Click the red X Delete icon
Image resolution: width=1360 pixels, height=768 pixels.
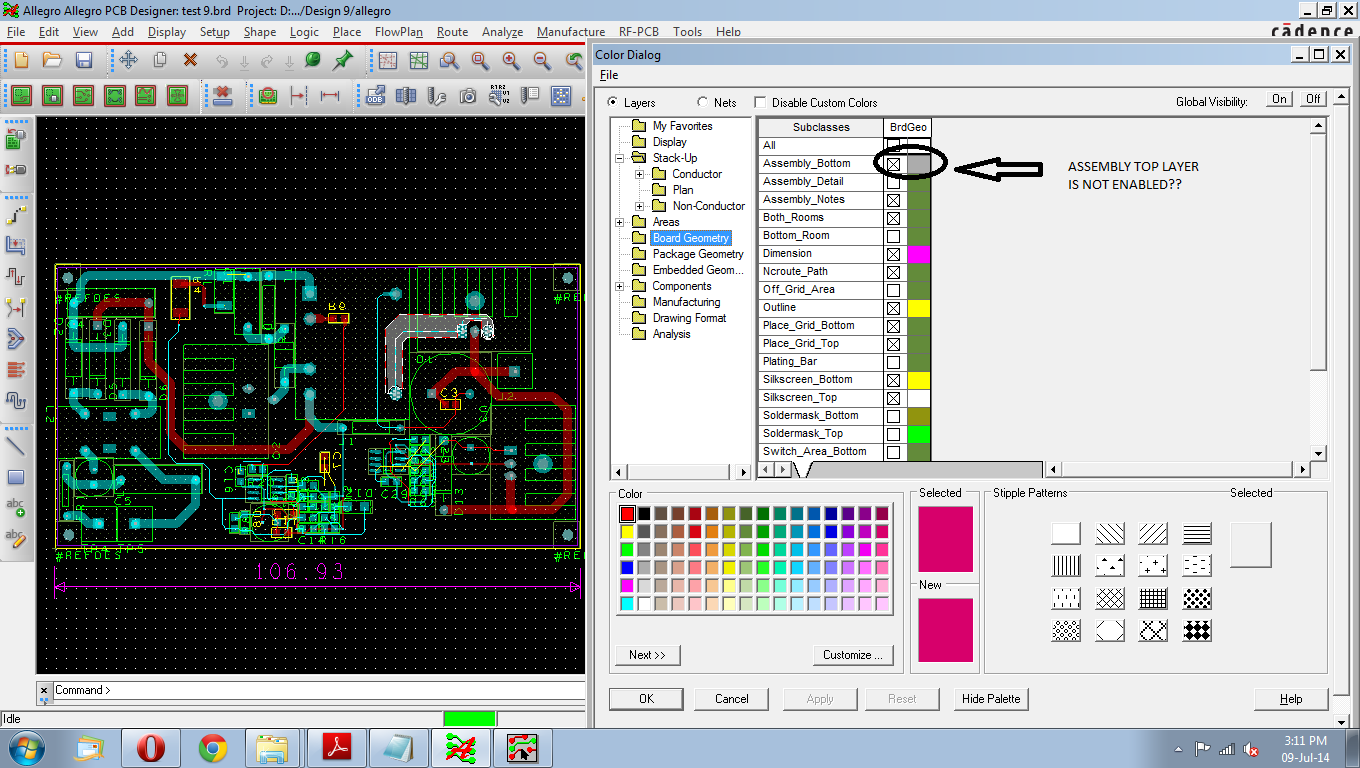click(x=190, y=61)
